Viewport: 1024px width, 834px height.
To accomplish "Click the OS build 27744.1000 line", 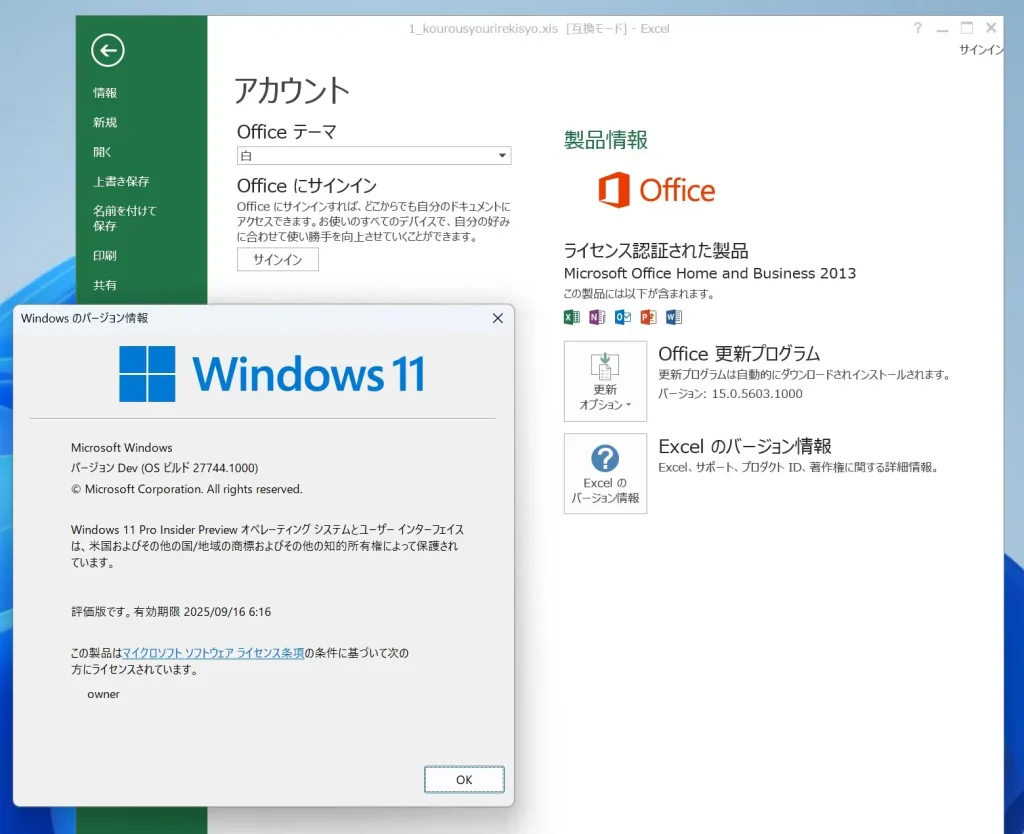I will [165, 468].
